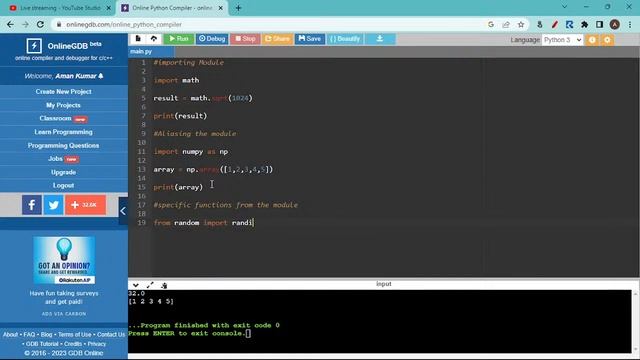Expand the console to full screen icon
The height and width of the screenshot is (360, 640).
(150, 285)
